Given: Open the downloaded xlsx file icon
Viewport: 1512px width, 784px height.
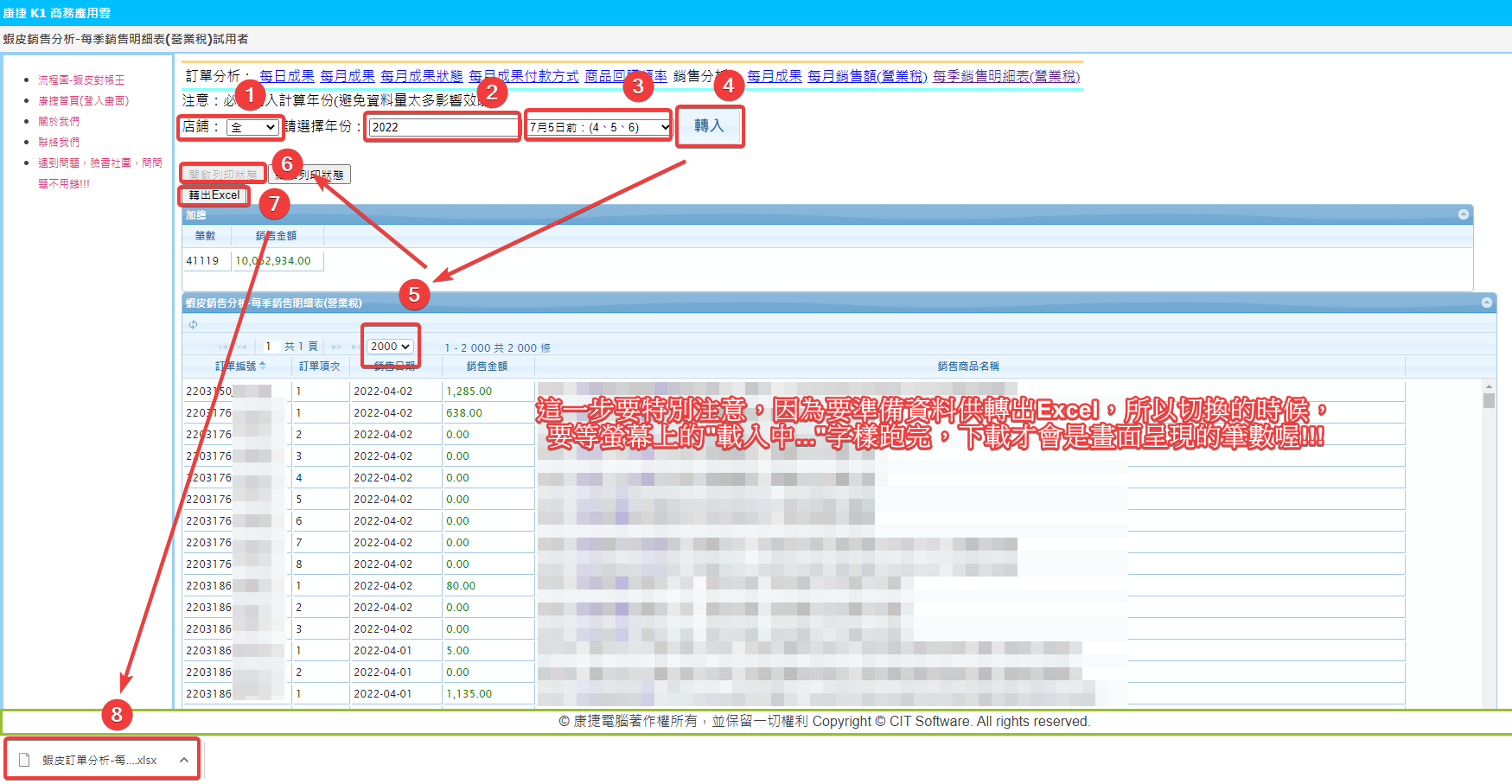Looking at the screenshot, I should click(24, 760).
